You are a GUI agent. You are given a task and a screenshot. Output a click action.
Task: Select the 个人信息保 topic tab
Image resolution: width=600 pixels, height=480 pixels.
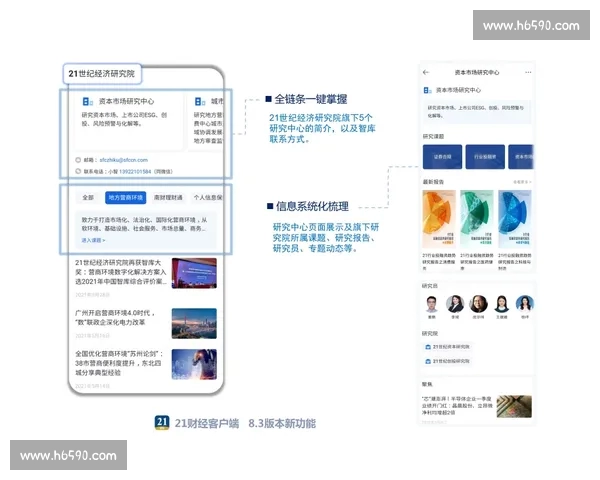coord(207,198)
